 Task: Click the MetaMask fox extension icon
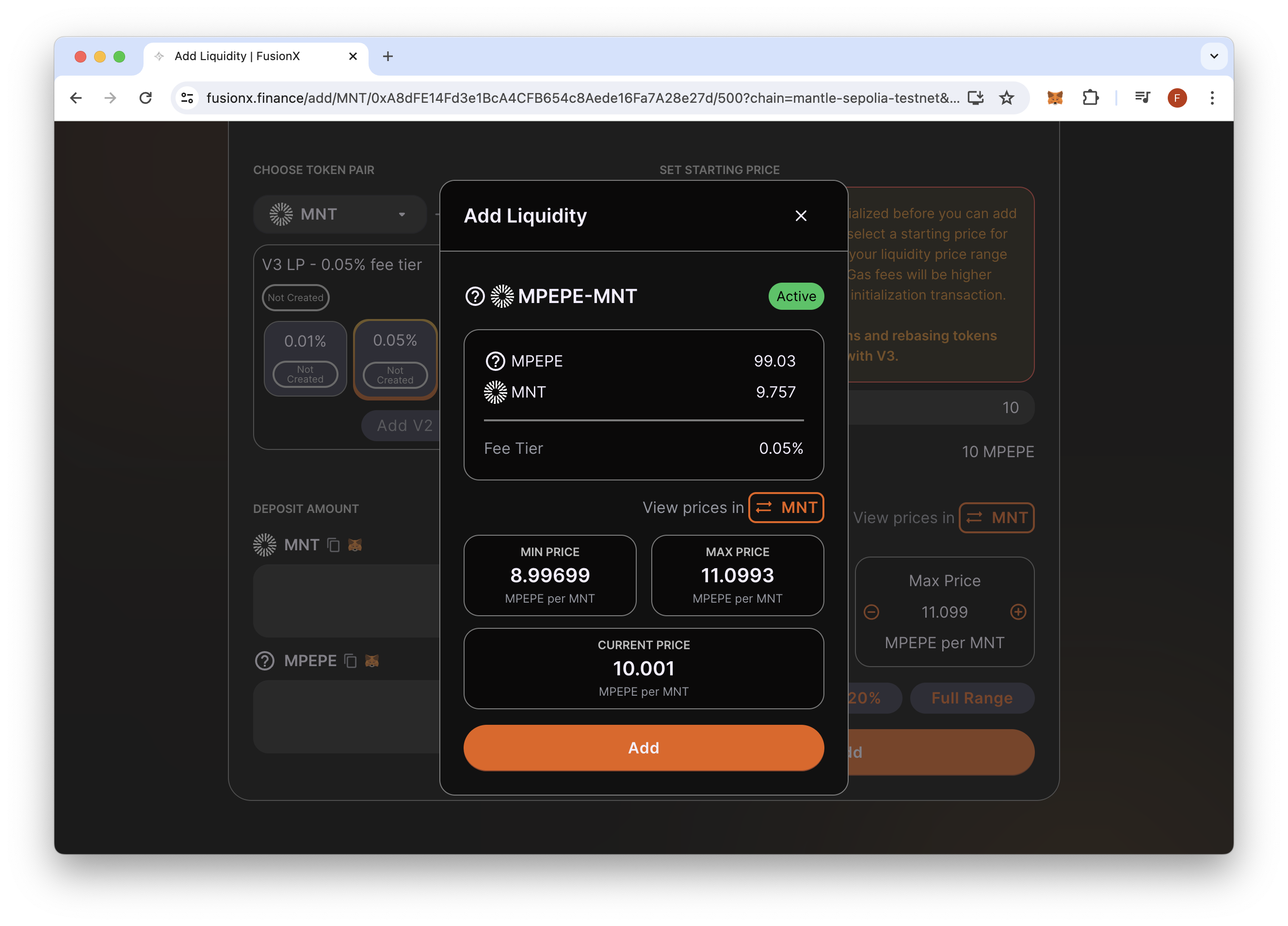coord(1055,97)
